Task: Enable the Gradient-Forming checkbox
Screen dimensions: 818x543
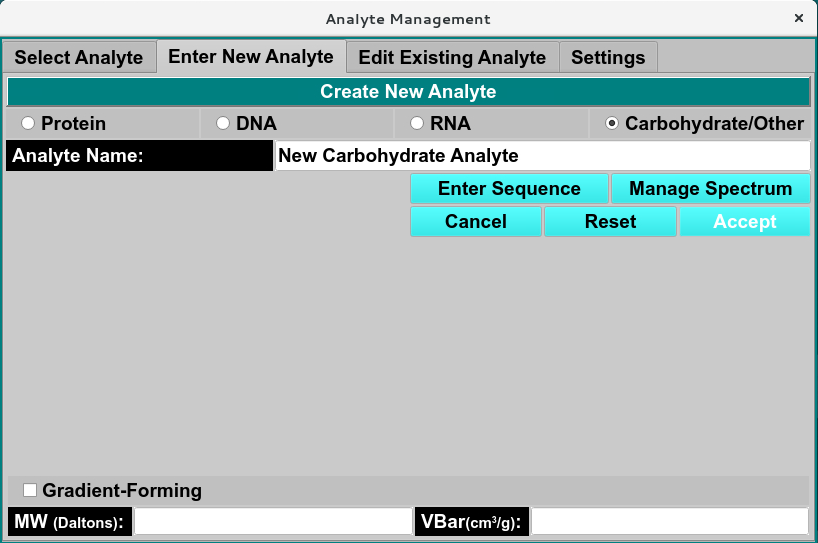Action: click(x=30, y=490)
